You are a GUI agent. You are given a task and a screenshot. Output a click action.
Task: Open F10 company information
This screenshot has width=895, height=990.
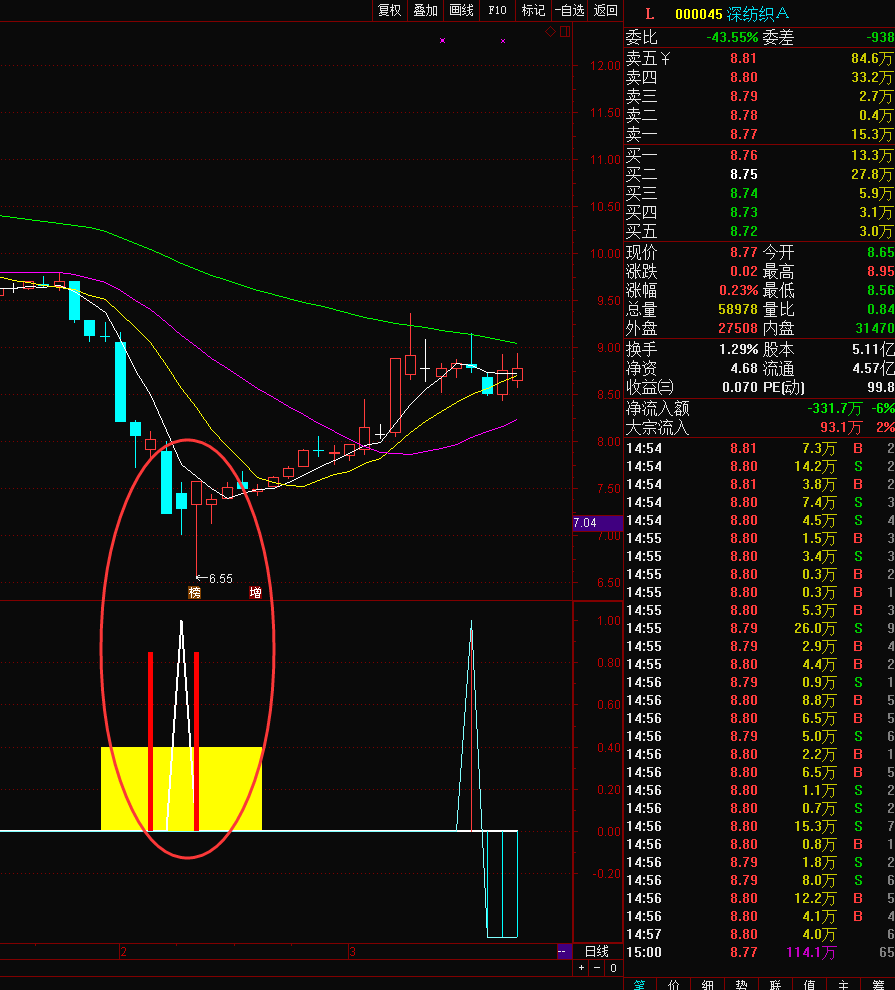(x=497, y=10)
